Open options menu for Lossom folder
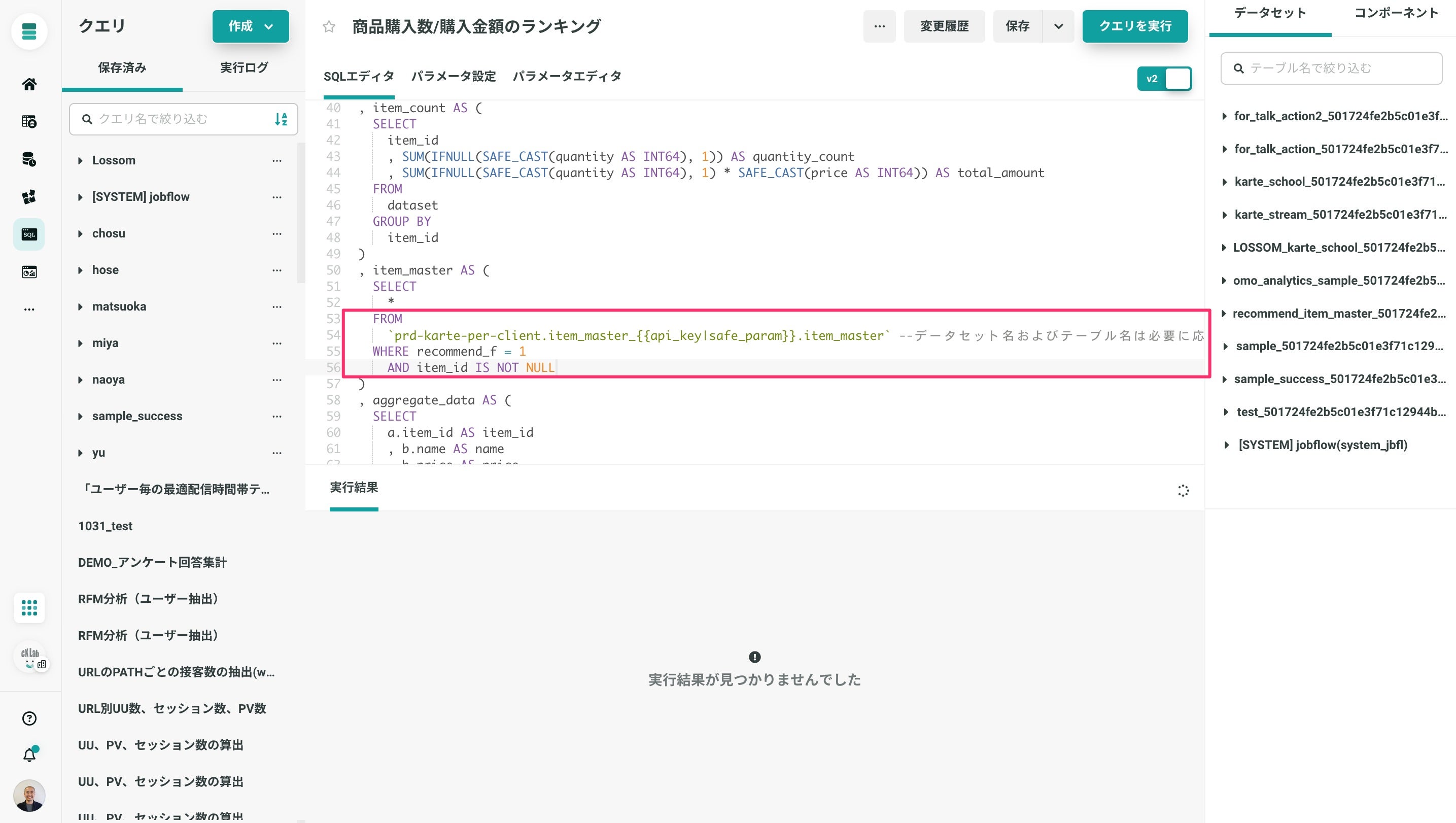This screenshot has height=823, width=1456. (x=277, y=160)
